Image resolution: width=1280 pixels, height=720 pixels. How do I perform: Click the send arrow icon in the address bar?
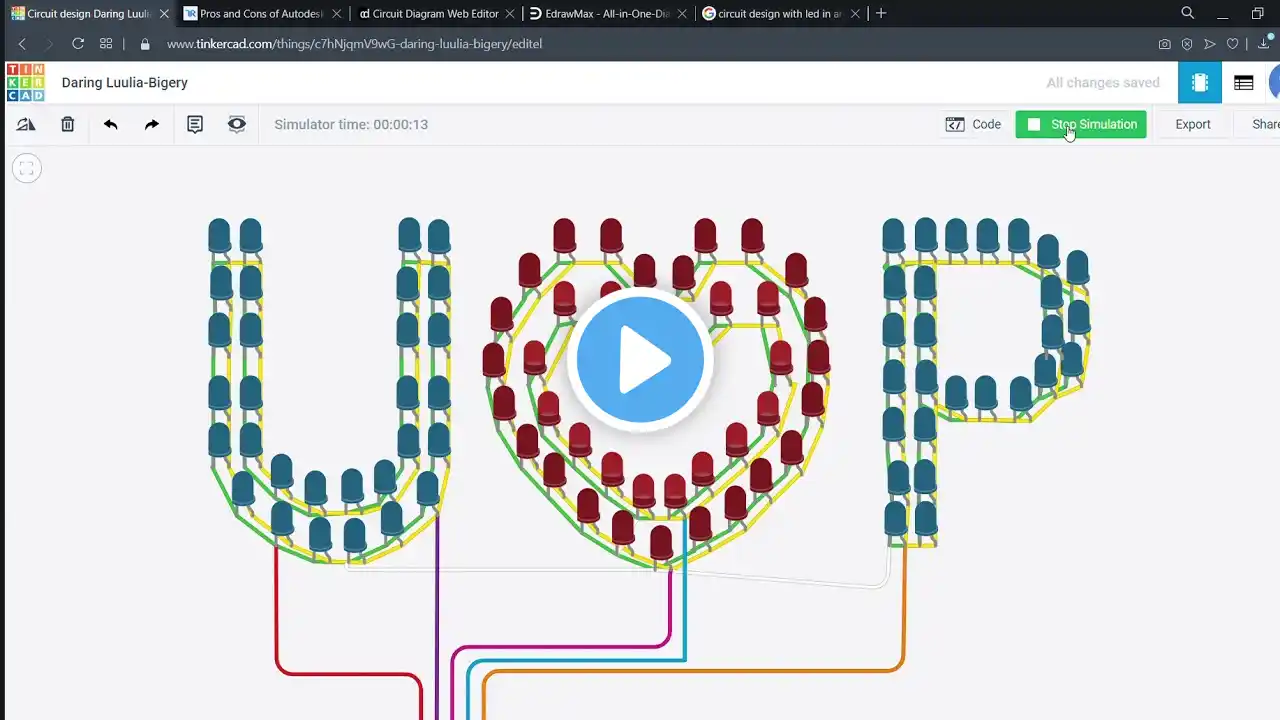1210,44
